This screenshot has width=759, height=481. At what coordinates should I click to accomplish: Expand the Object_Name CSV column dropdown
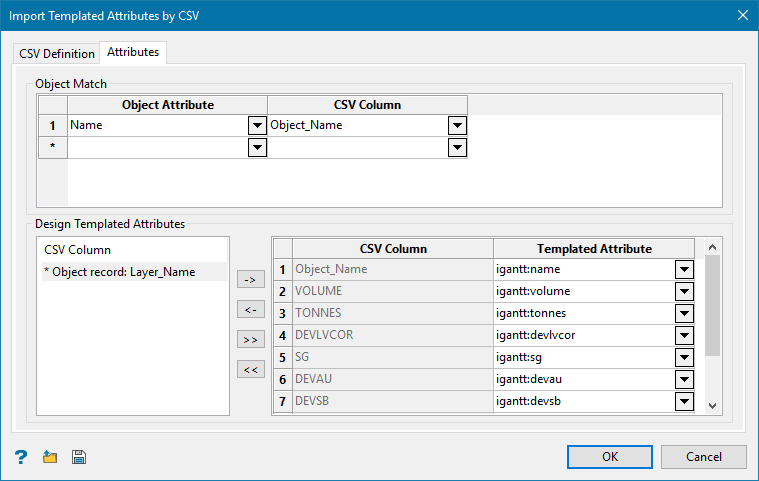click(457, 126)
